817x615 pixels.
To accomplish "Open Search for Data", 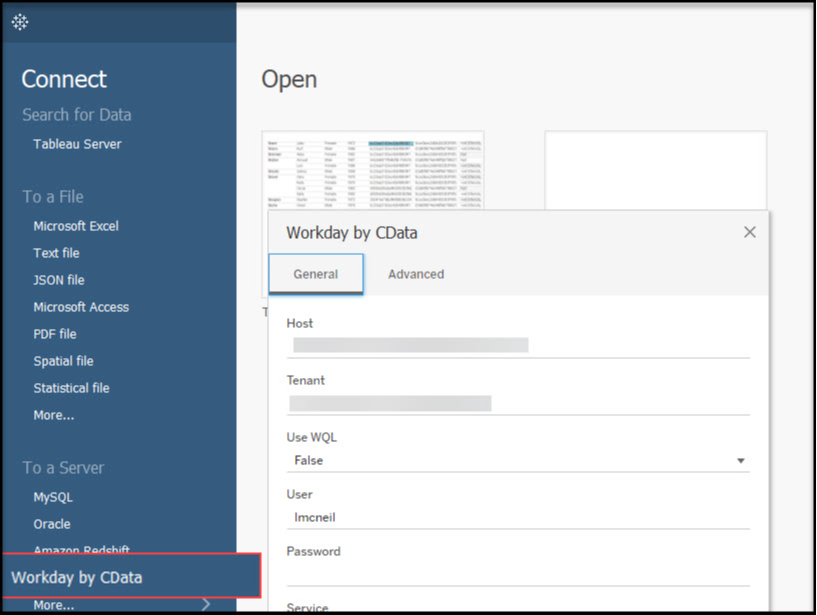I will pos(77,115).
